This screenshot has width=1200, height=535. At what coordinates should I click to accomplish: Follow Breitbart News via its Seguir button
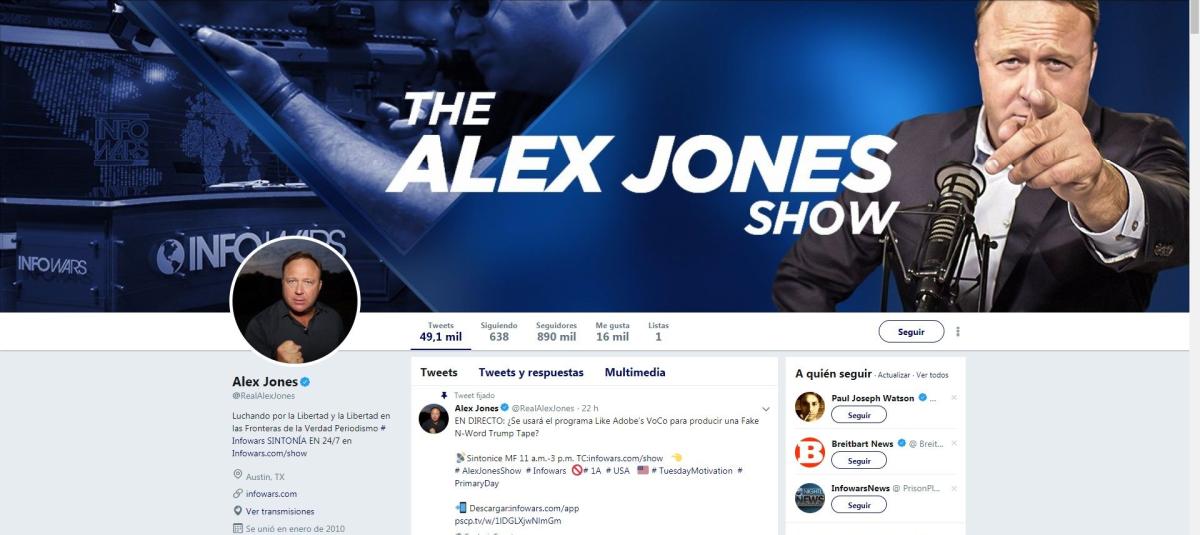pos(859,460)
